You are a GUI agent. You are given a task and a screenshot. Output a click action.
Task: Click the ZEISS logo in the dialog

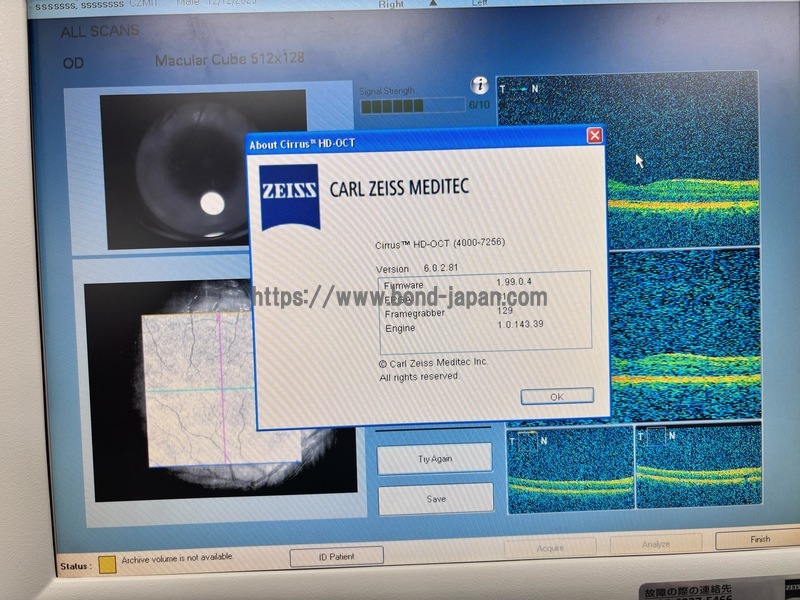click(289, 191)
